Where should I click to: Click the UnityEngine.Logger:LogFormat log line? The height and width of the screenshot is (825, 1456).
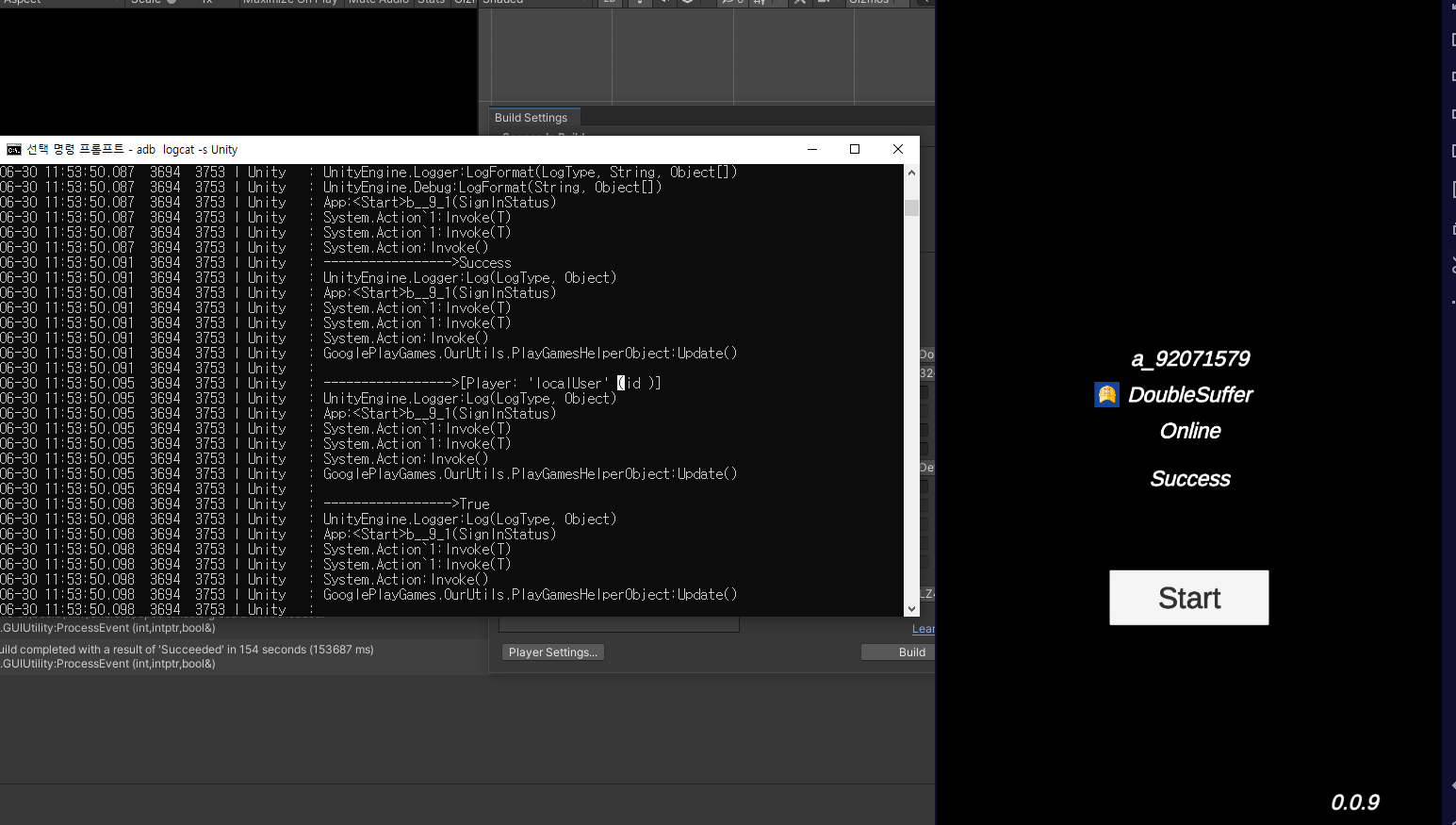pos(530,173)
